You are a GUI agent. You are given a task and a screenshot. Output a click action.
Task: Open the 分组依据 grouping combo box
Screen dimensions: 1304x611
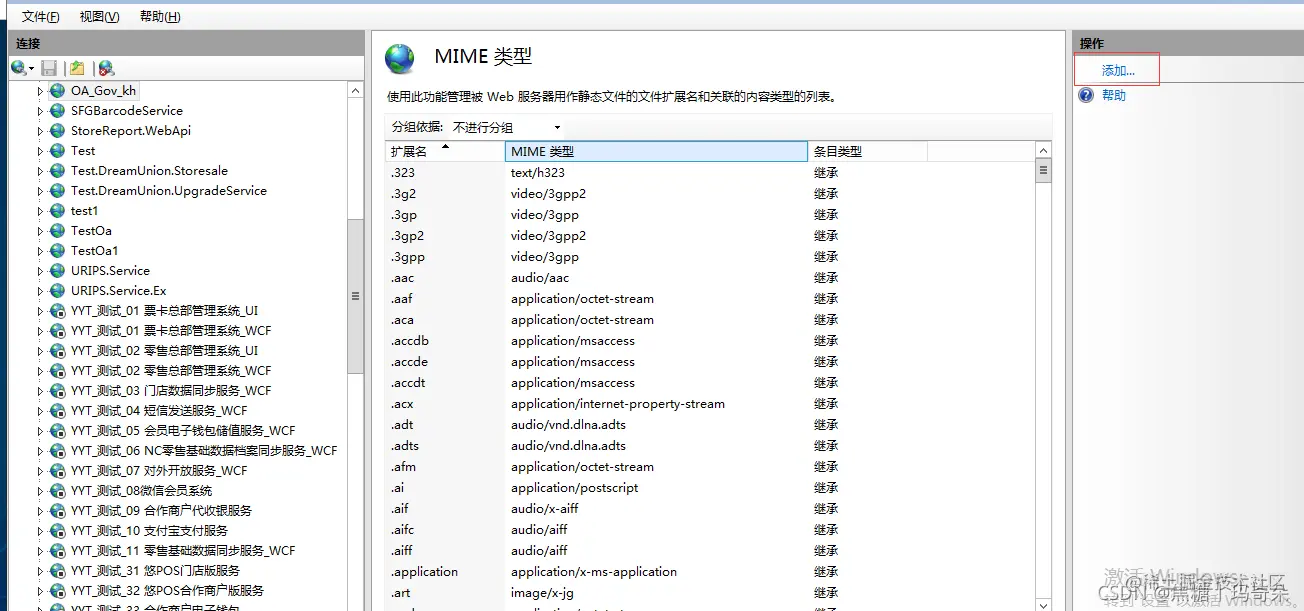click(x=506, y=127)
